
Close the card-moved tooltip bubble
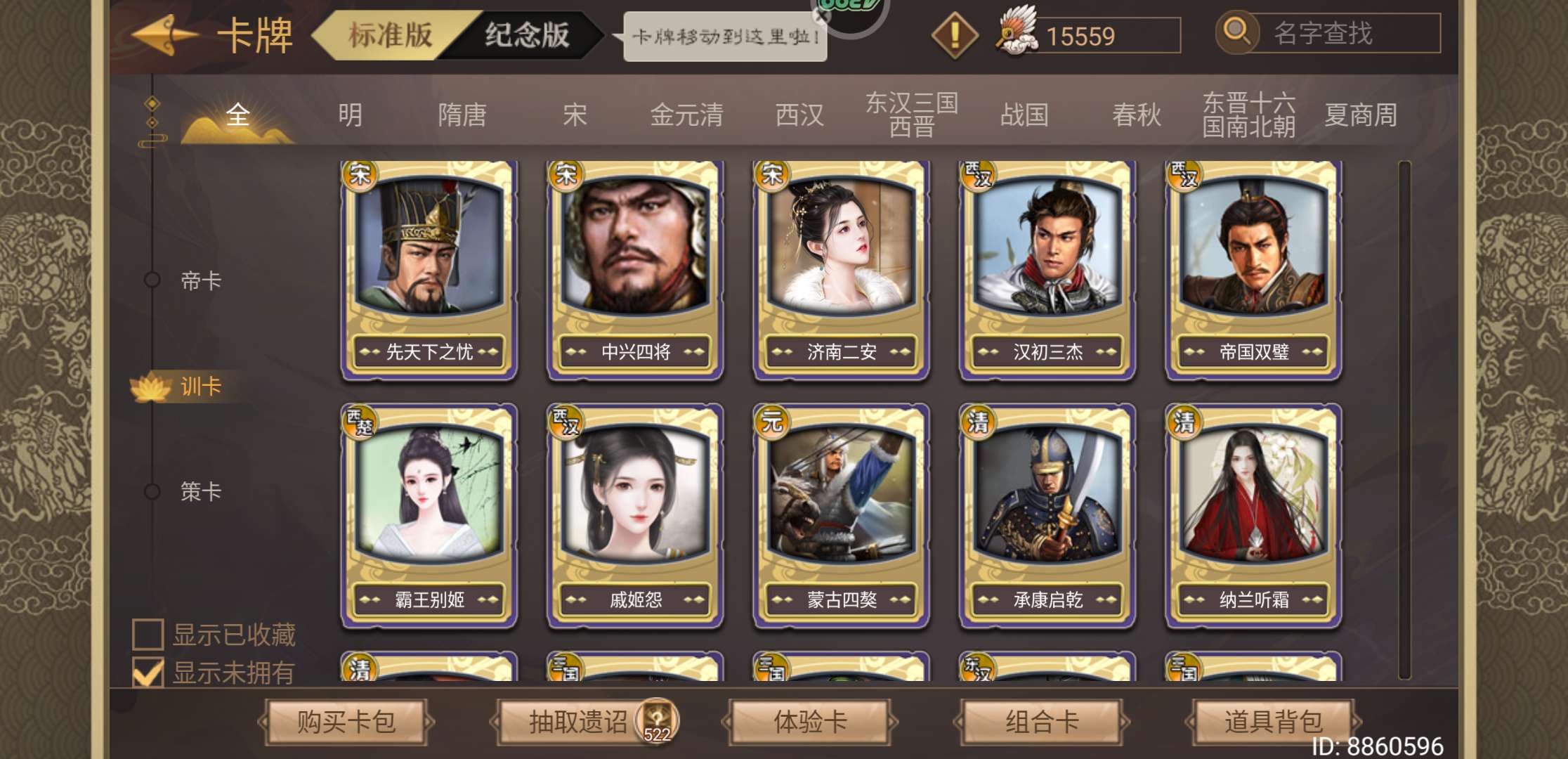tap(821, 17)
